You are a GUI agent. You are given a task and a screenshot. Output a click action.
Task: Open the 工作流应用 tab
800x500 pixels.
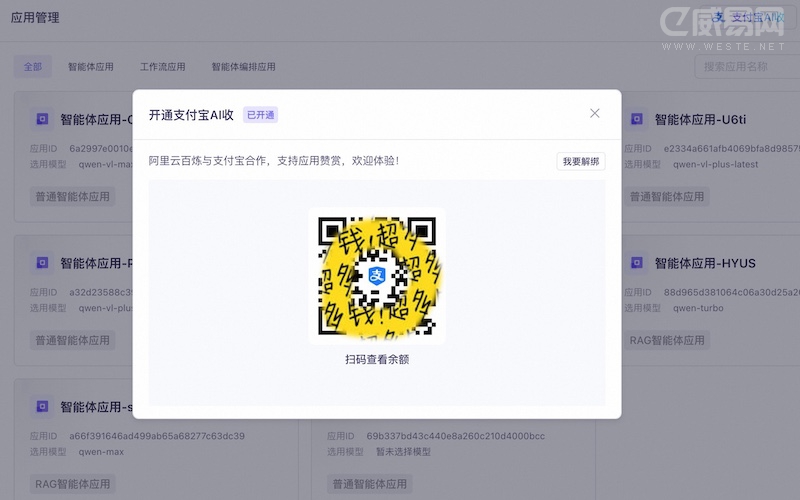point(162,67)
